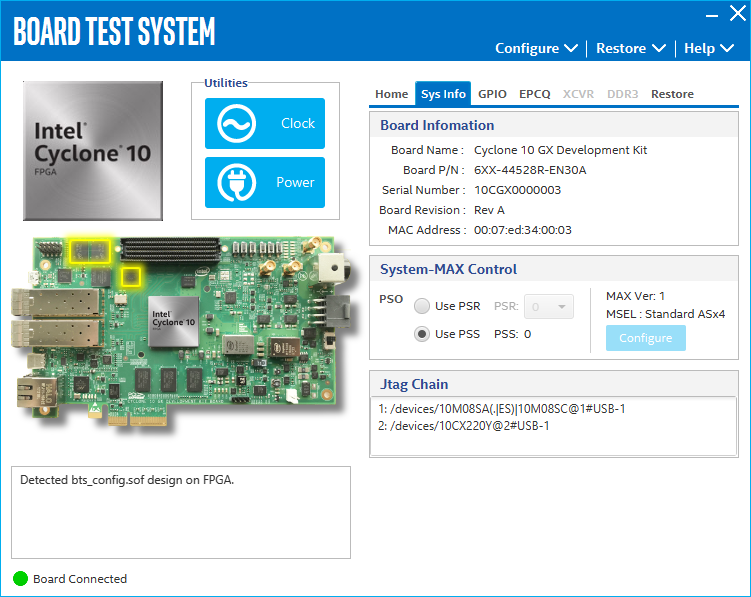
Task: Minimize the Board Test System window
Action: (x=711, y=15)
